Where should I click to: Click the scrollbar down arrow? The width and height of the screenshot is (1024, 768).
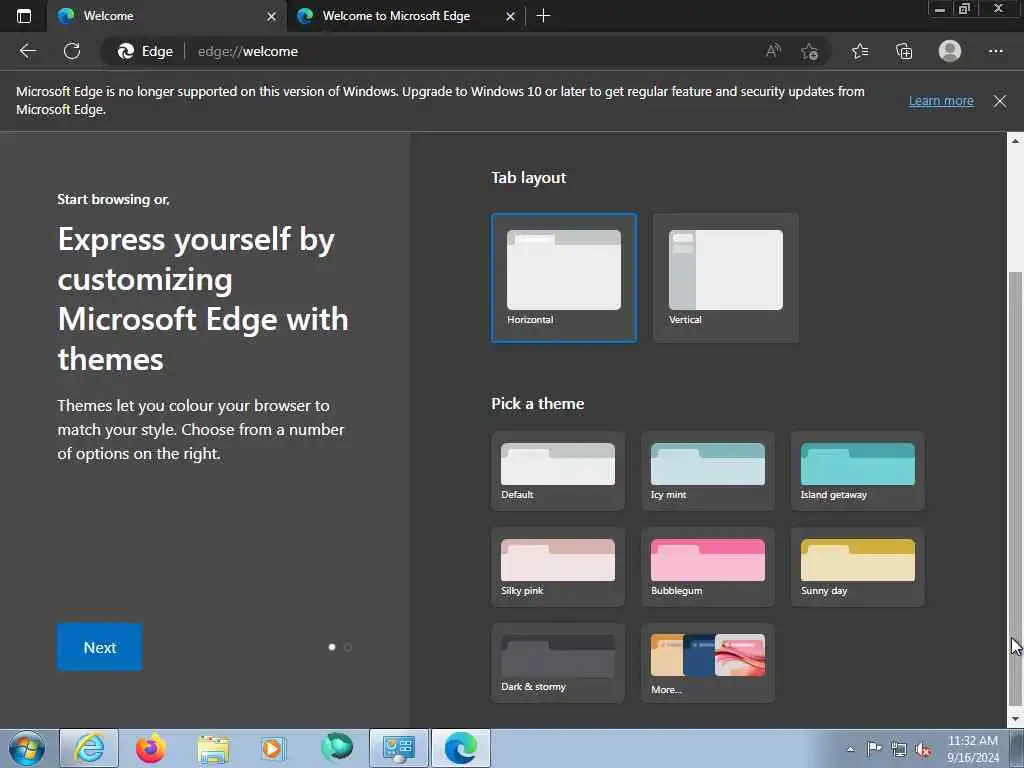[1015, 719]
